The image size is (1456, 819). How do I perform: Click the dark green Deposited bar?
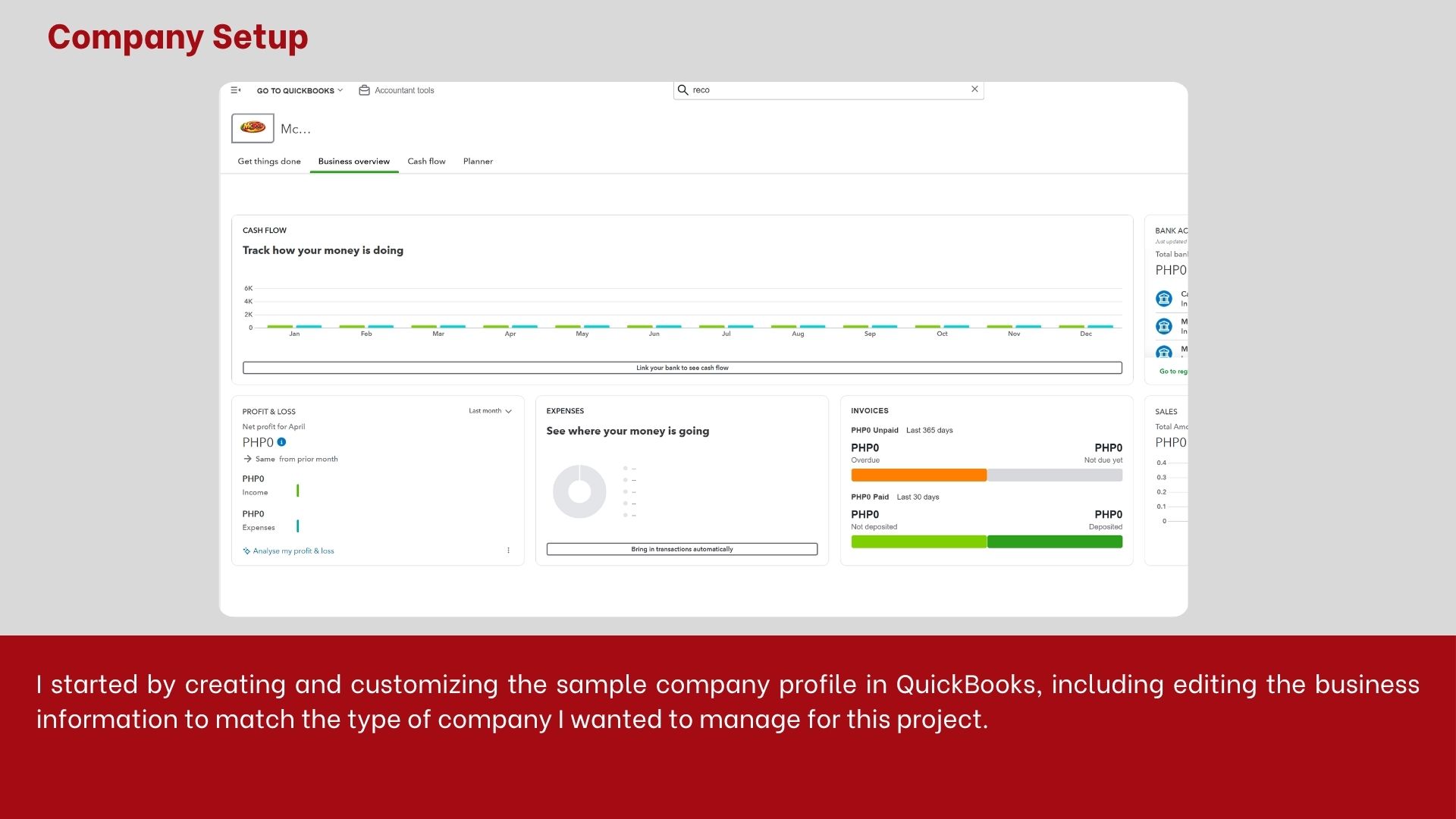coord(1055,541)
